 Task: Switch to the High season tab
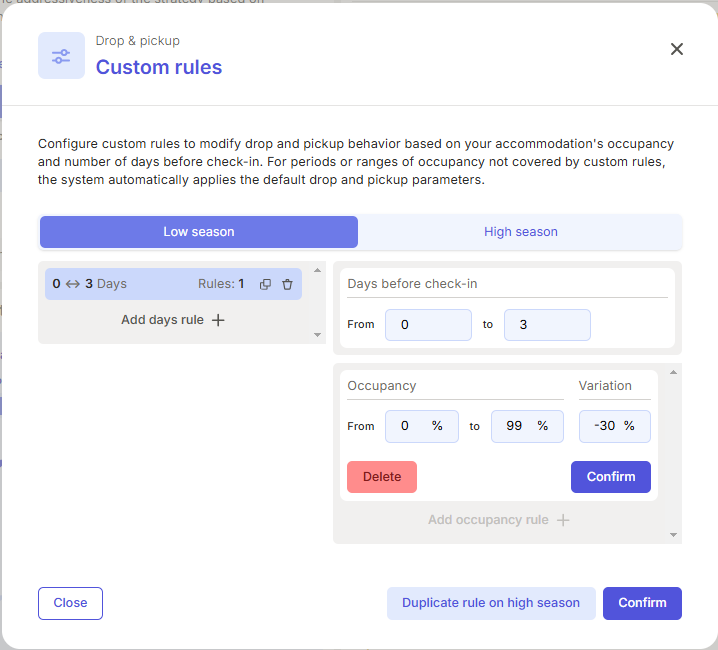521,232
